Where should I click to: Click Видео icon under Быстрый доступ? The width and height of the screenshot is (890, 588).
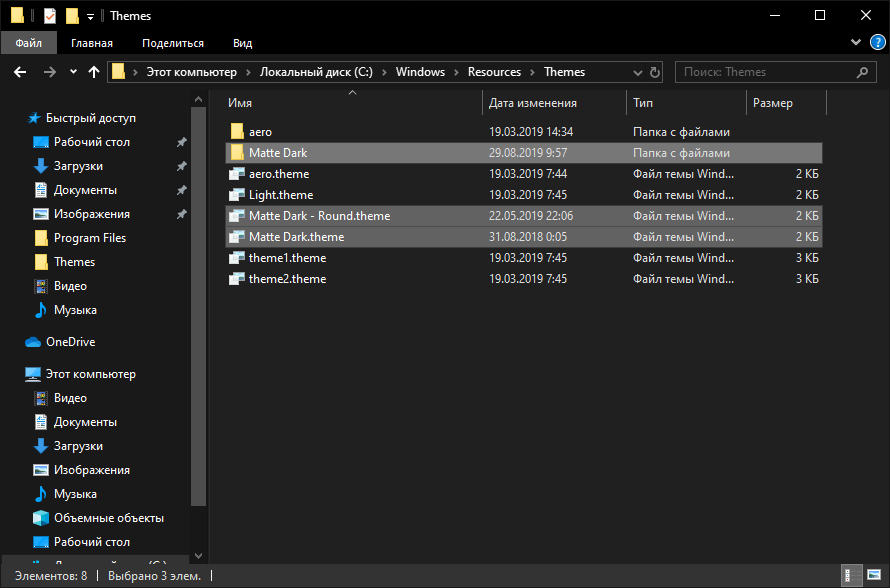point(41,286)
